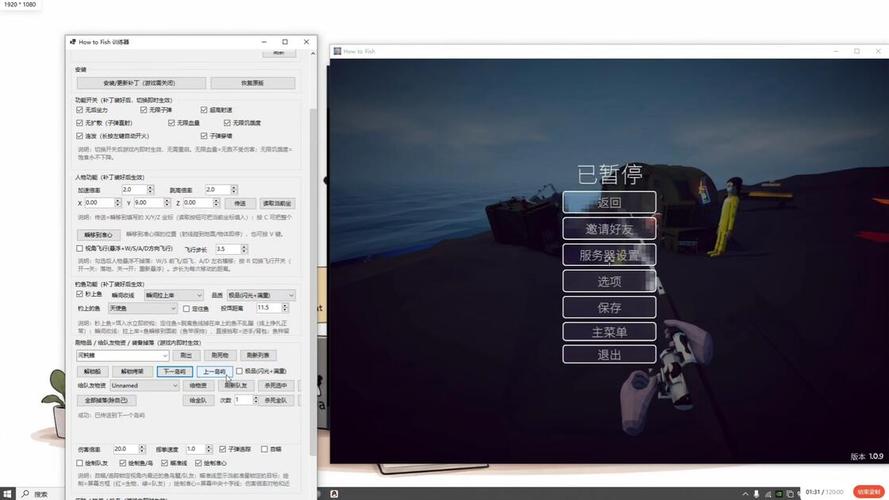
Task: Click the scroll-up arrow in the trainer panel
Action: click(x=313, y=53)
